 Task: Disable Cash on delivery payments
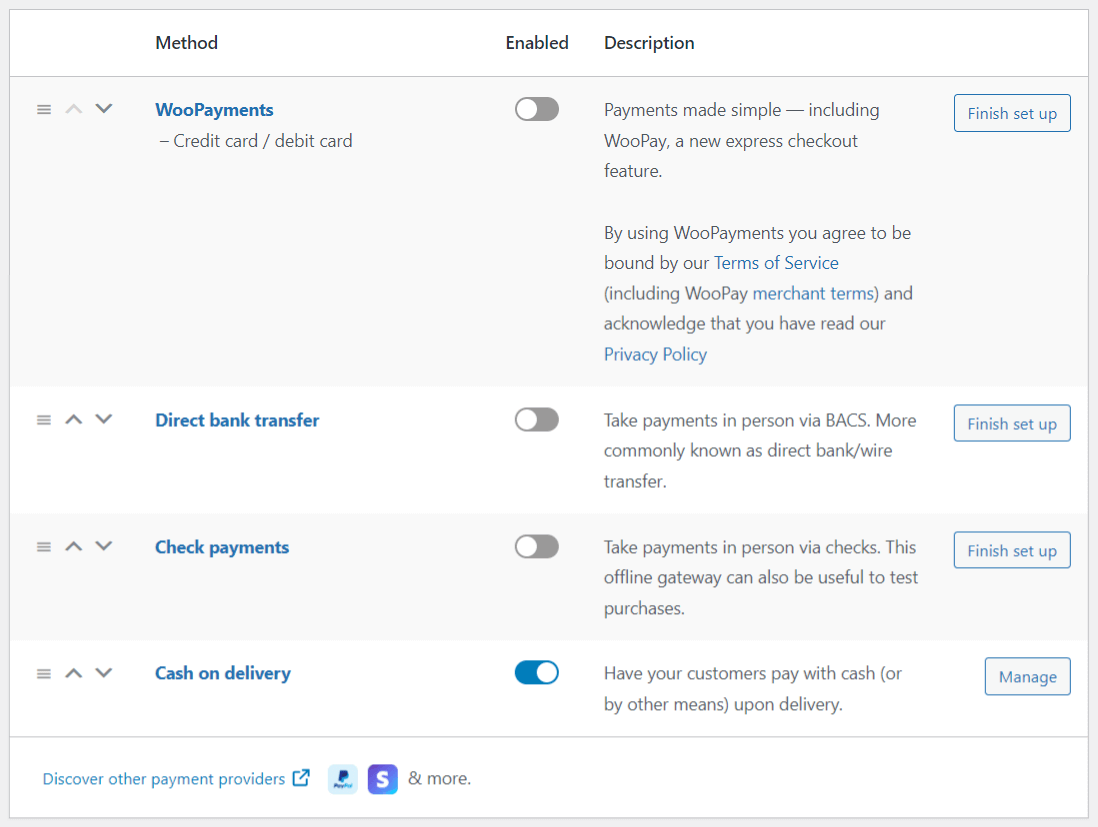(x=537, y=672)
